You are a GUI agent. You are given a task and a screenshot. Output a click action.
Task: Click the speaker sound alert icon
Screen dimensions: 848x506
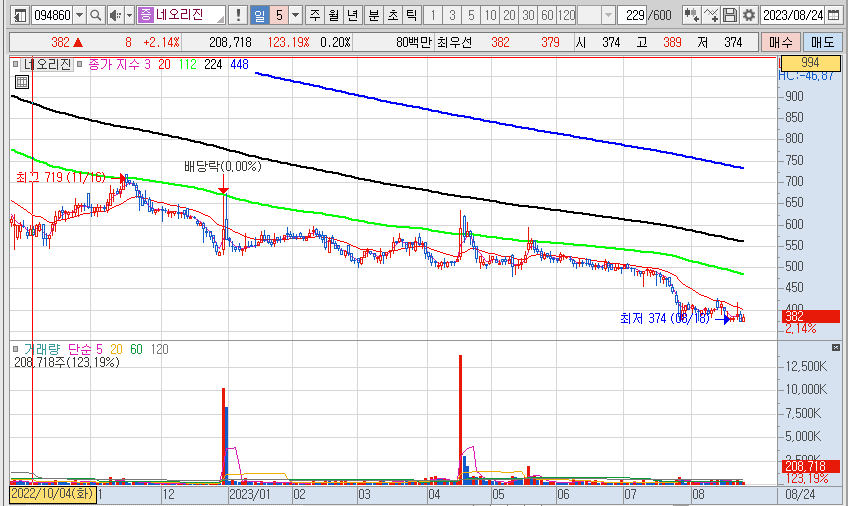pos(115,15)
